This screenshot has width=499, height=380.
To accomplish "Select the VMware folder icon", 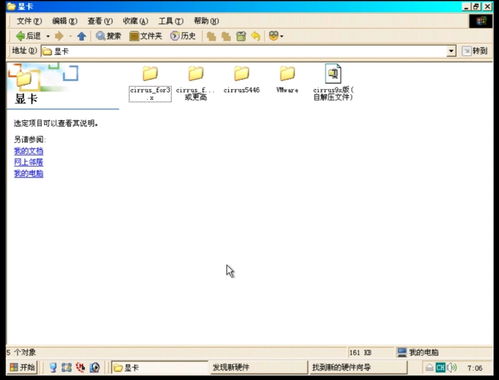I will (287, 73).
